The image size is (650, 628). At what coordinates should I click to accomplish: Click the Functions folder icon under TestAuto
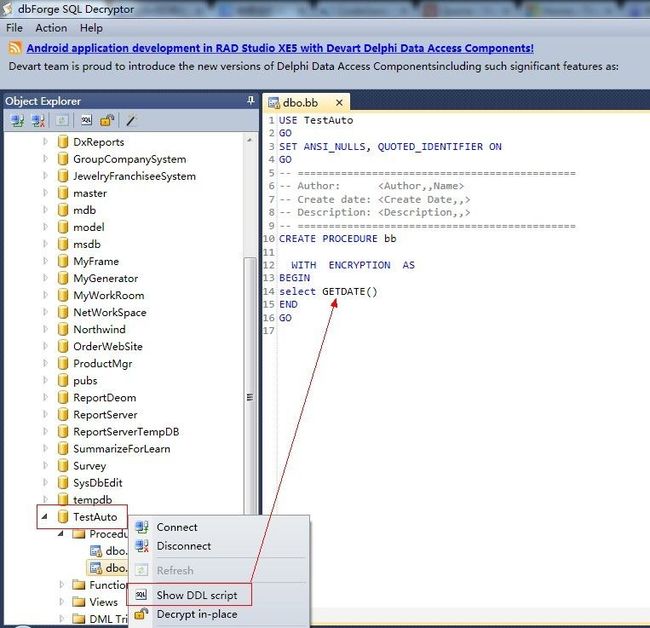[78, 585]
